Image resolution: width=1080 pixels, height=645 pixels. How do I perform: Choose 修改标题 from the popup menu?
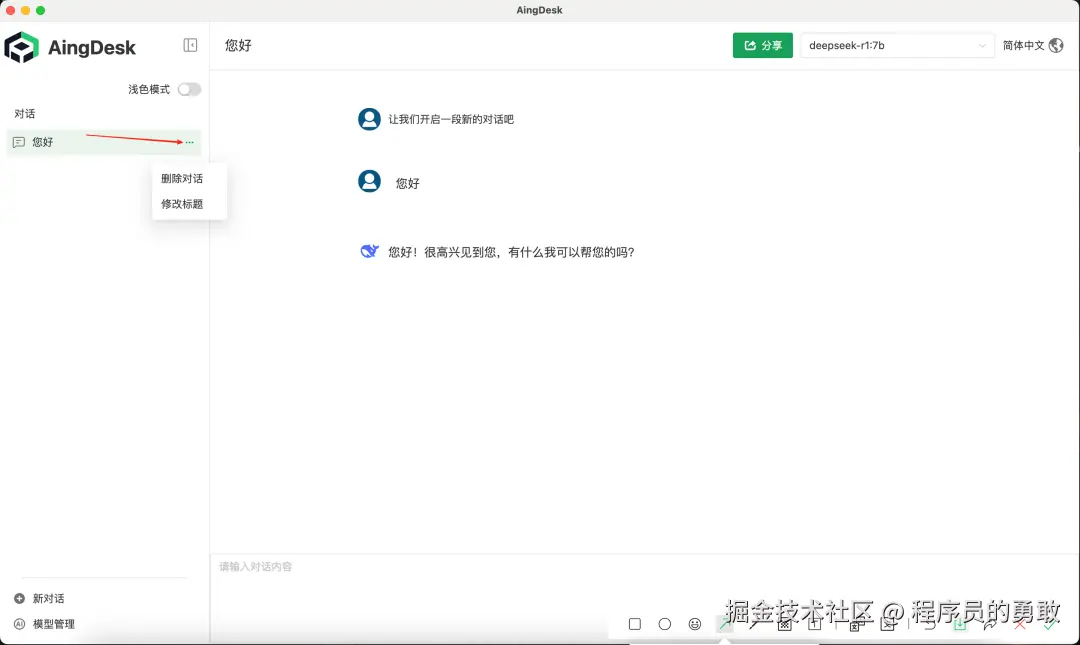(182, 204)
